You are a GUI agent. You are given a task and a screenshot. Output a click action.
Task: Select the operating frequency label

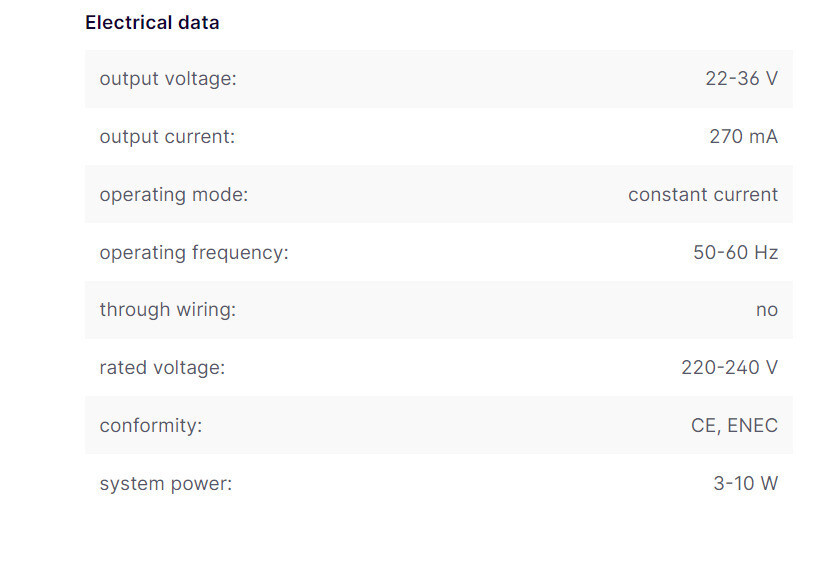click(x=194, y=252)
